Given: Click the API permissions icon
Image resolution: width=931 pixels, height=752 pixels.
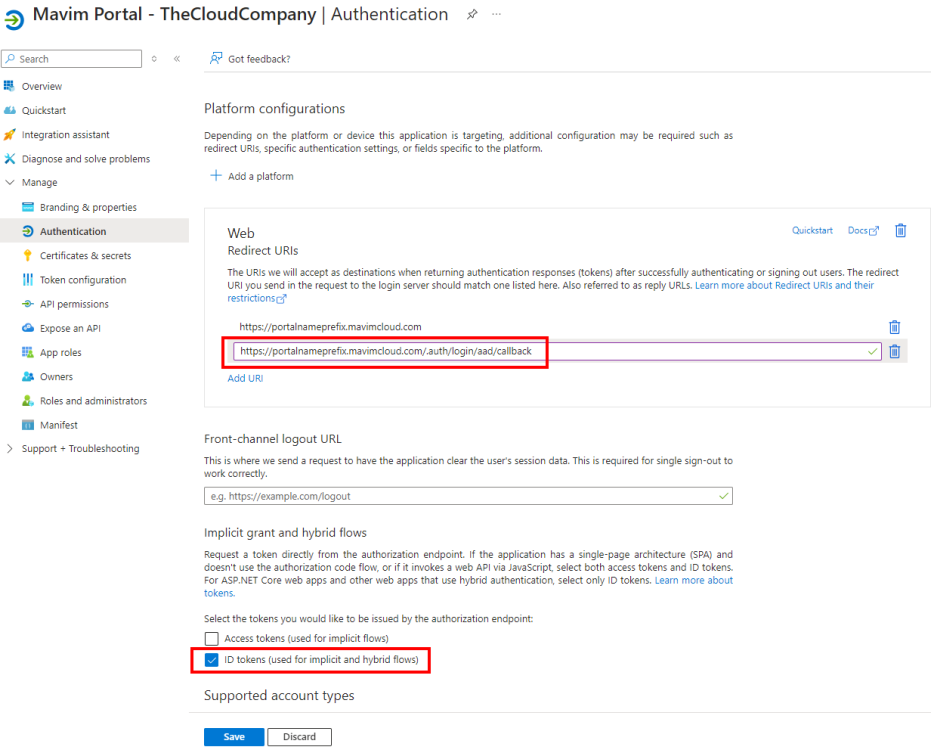Looking at the screenshot, I should (x=28, y=304).
